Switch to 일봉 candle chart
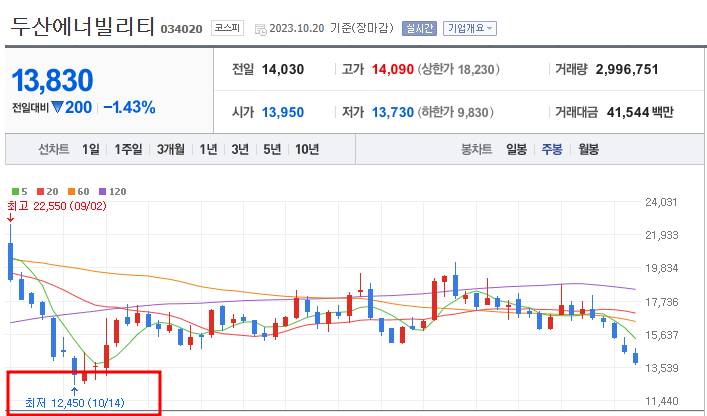Screen dimensions: 707x416 click(516, 149)
